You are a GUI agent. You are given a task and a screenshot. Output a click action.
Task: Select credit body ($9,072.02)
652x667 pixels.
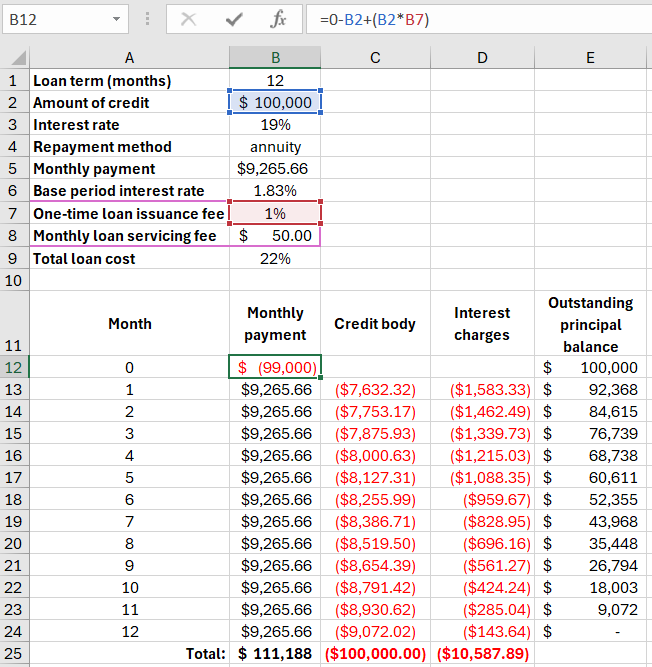pos(375,632)
